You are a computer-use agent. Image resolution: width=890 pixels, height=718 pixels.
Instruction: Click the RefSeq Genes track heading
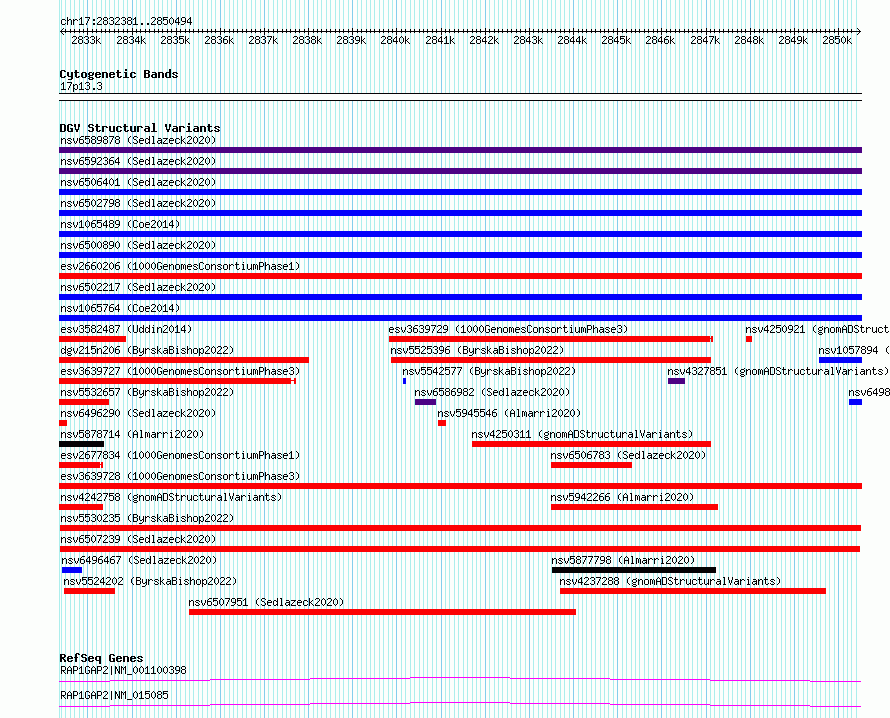coord(101,658)
